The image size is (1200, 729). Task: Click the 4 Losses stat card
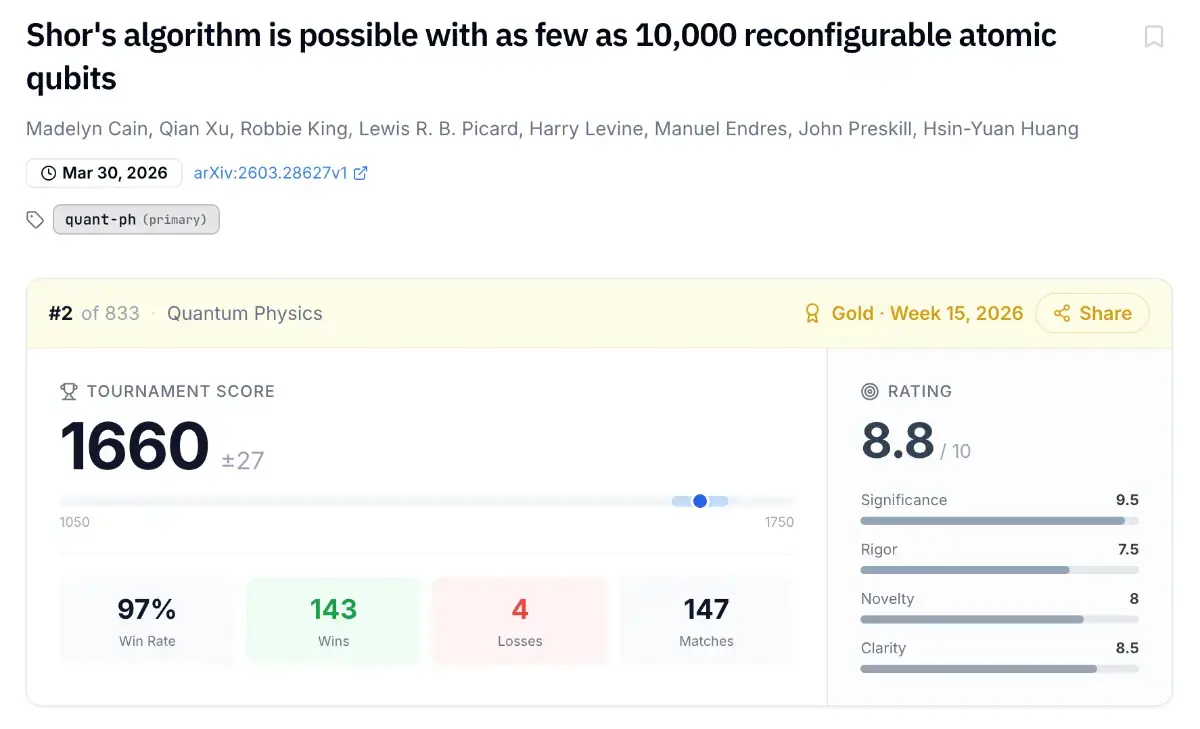(520, 621)
